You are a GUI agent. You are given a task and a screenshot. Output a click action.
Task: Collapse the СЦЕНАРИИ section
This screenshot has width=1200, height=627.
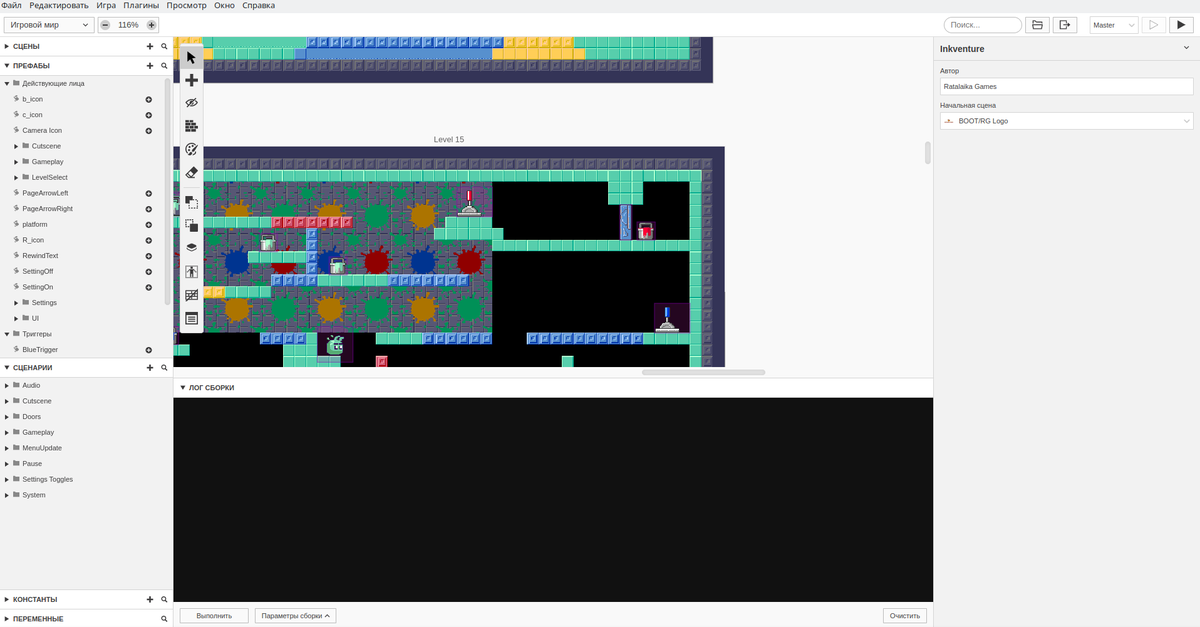pyautogui.click(x=7, y=367)
